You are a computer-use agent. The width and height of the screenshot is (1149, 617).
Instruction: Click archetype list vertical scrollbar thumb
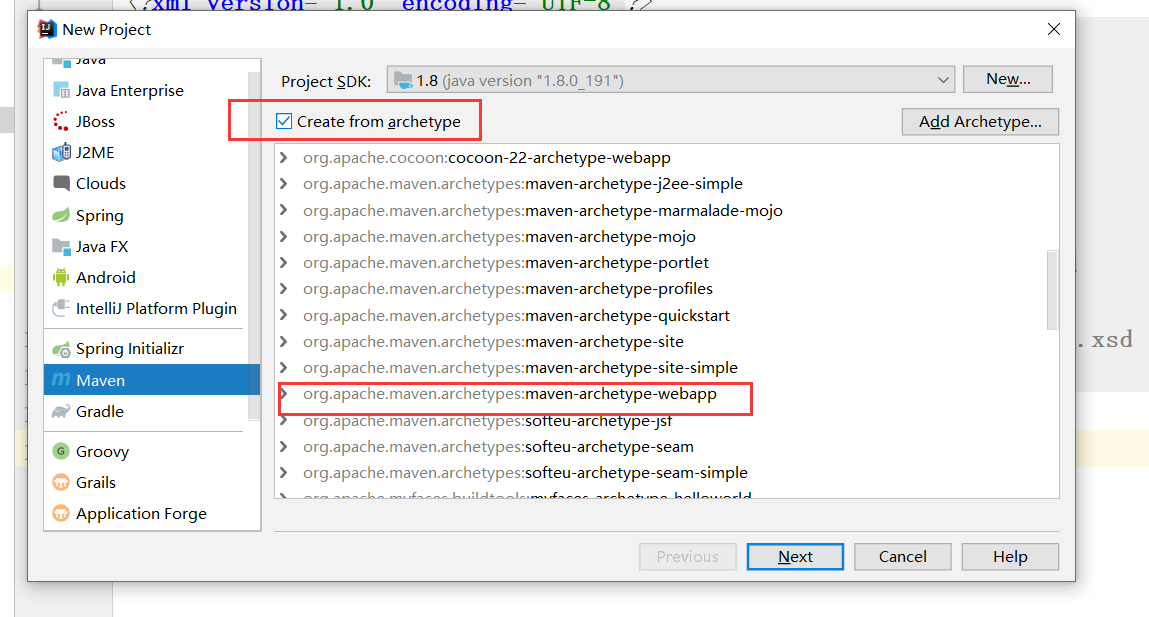point(1052,290)
